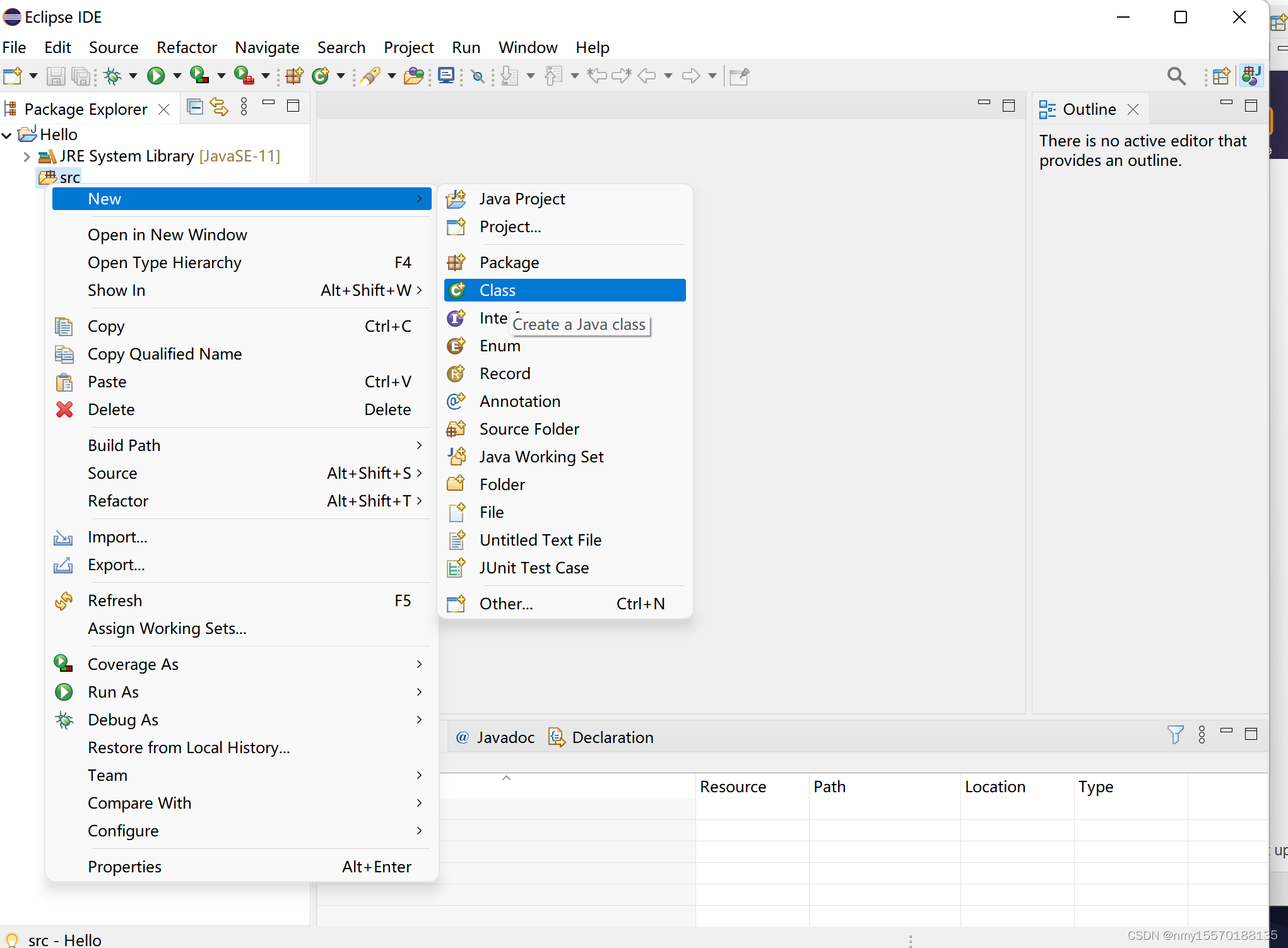
Task: Click the toolbar Search magnifier icon
Action: coord(1176,76)
